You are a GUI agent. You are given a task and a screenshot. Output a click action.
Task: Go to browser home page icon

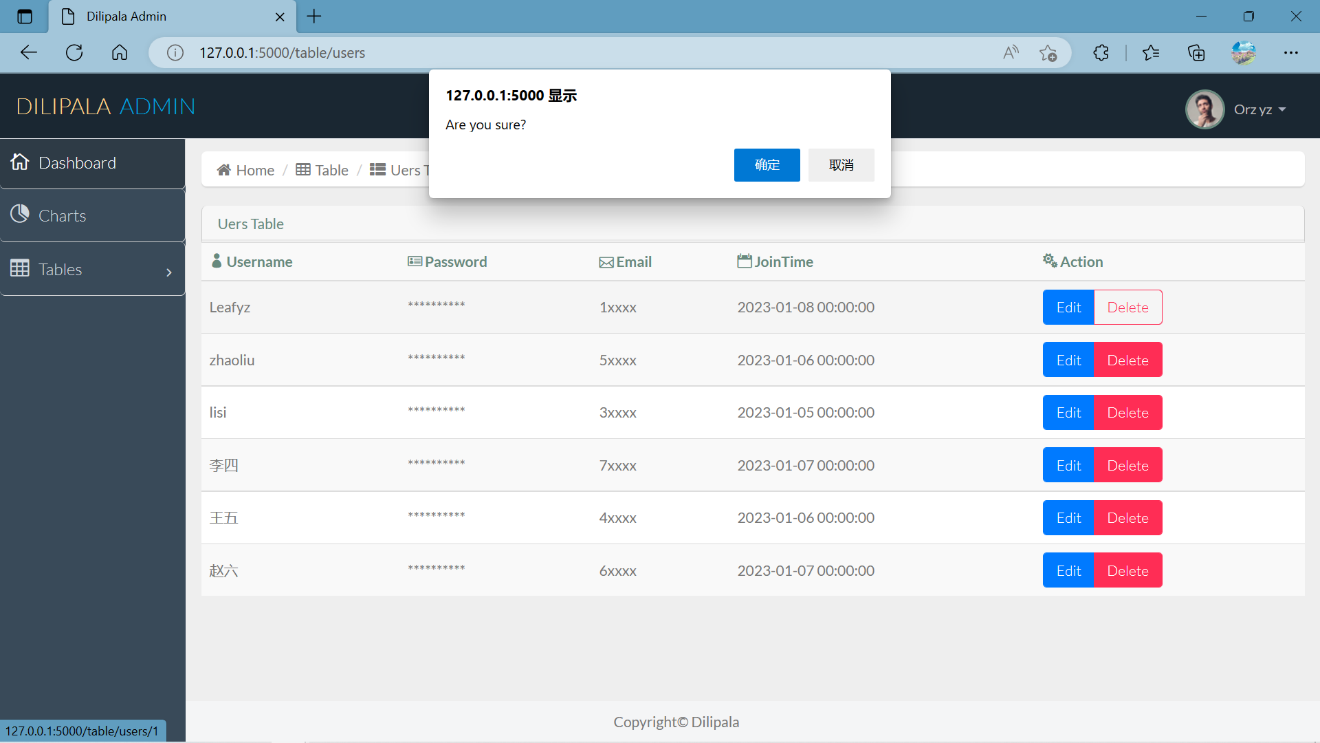(119, 53)
